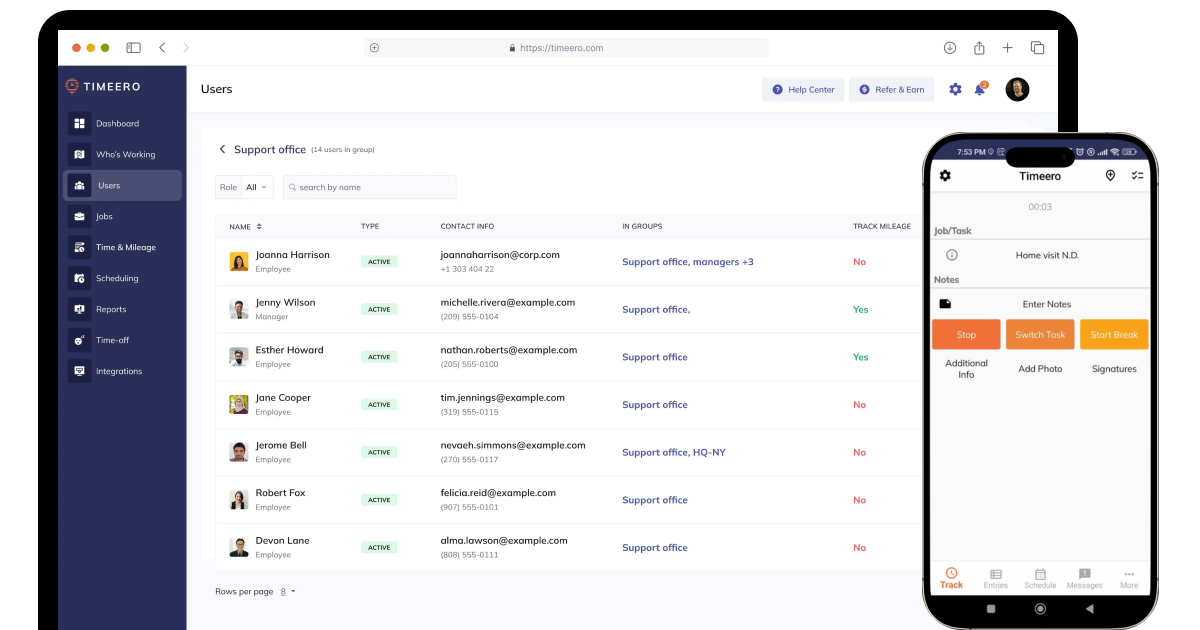Image resolution: width=1200 pixels, height=630 pixels.
Task: Switch to the Track tab
Action: (x=952, y=579)
